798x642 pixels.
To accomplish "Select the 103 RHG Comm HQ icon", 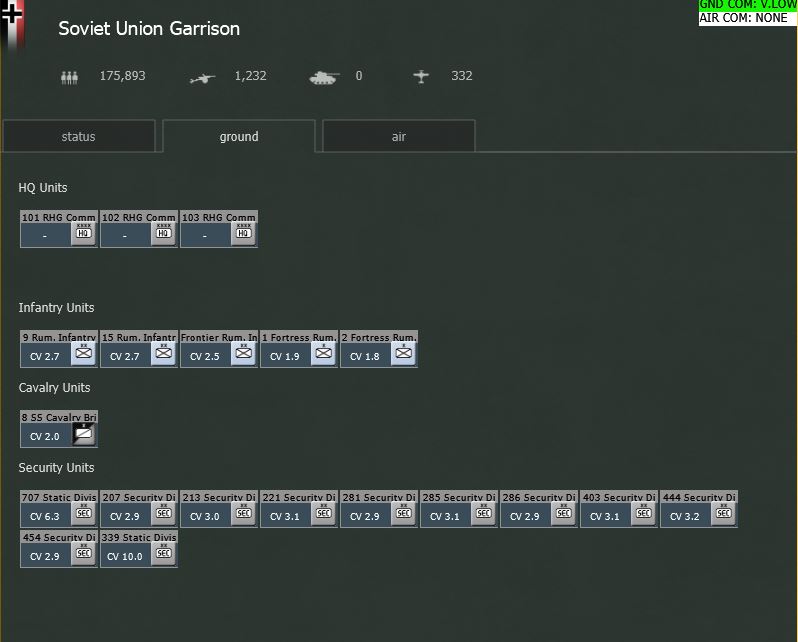I will point(243,233).
